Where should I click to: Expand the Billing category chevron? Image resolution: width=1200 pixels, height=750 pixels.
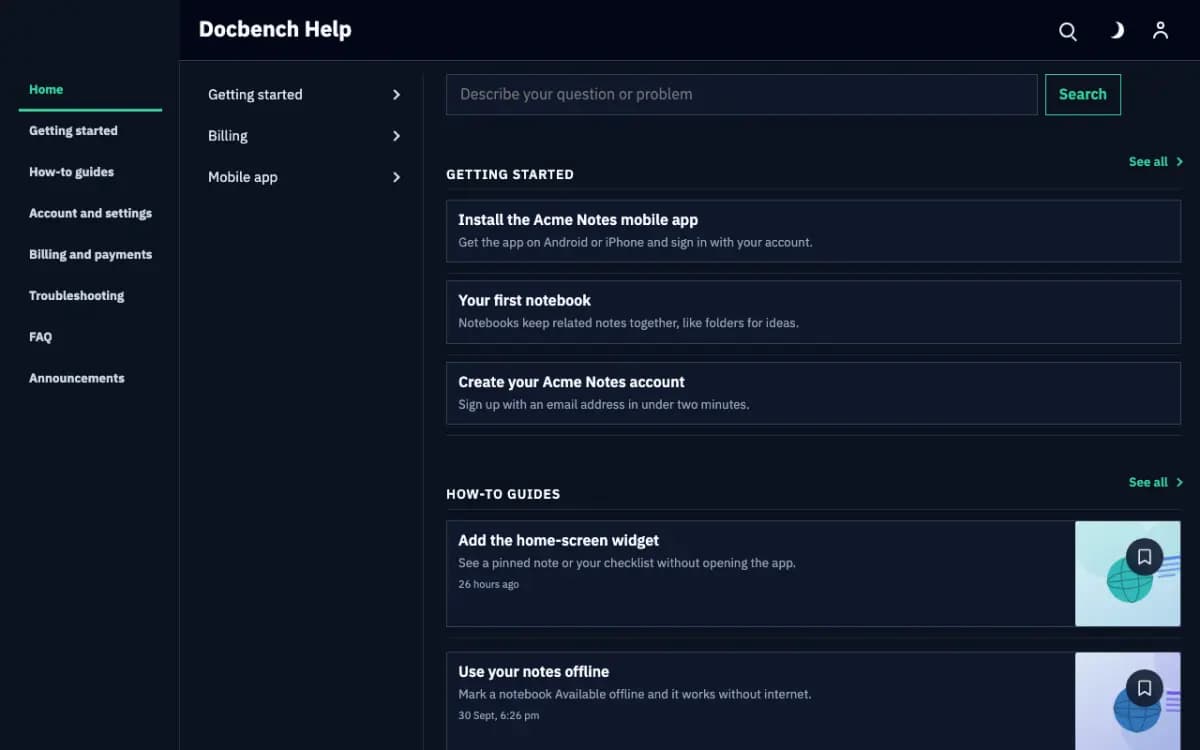tap(396, 136)
